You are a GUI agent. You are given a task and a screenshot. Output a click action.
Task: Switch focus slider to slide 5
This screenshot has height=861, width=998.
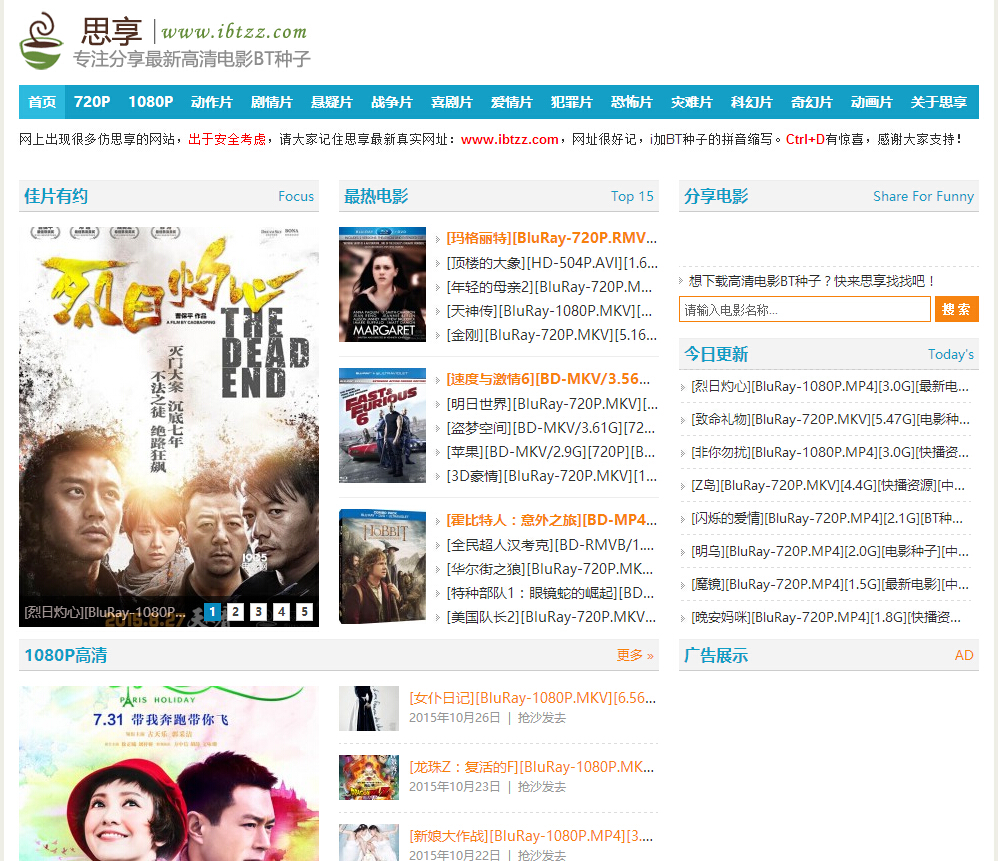point(304,612)
